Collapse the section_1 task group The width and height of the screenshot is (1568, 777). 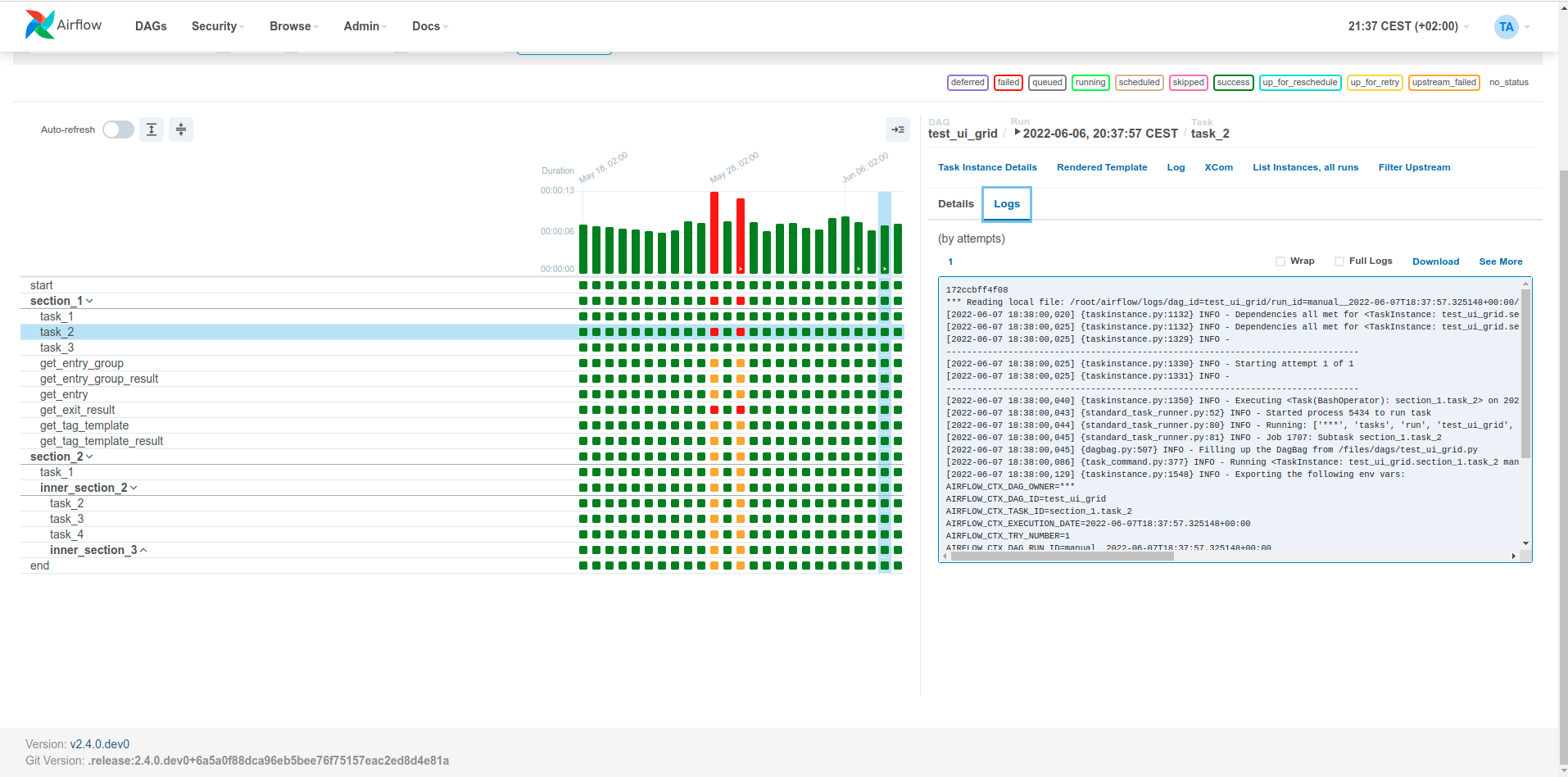61,301
